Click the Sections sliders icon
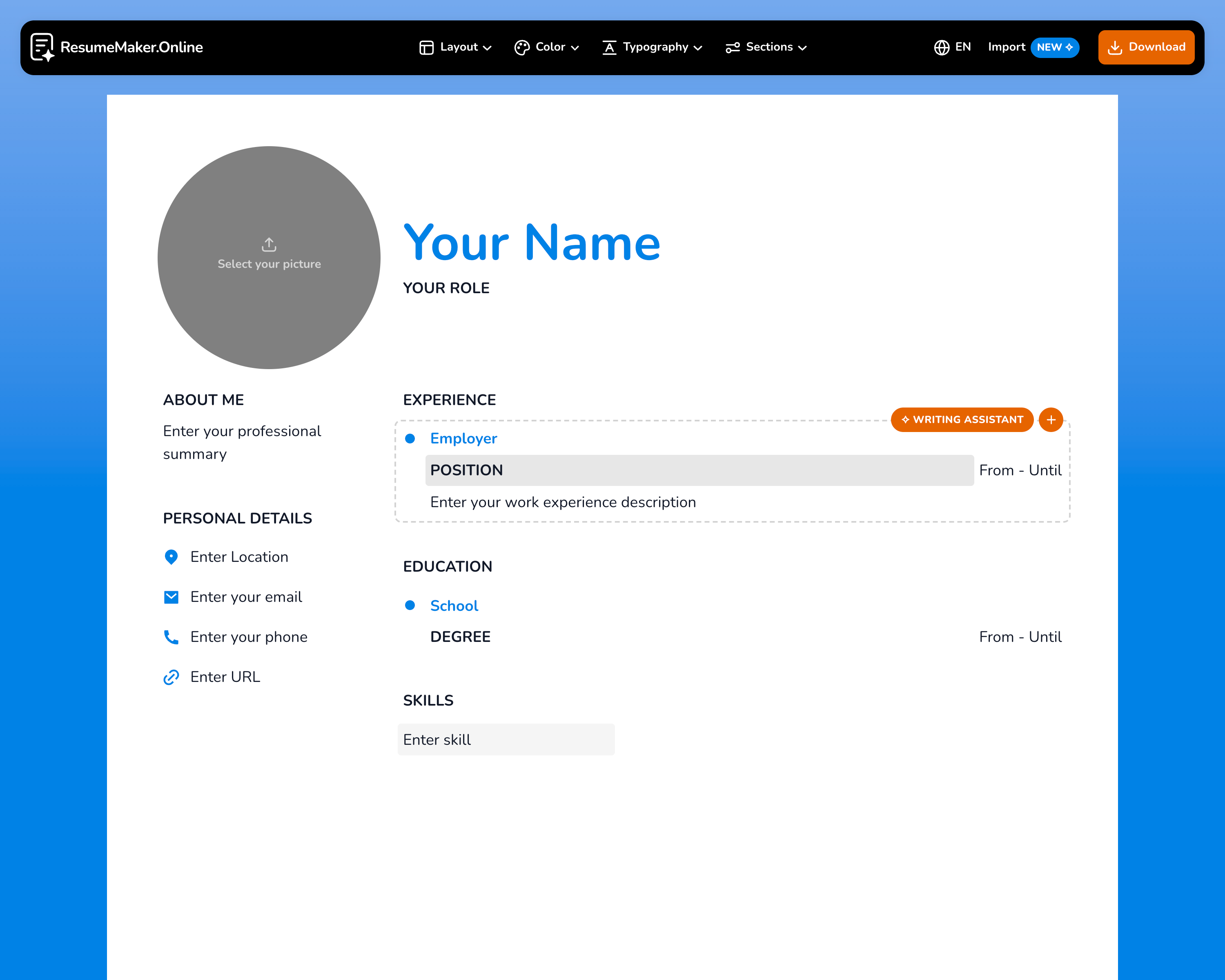1225x980 pixels. [x=733, y=48]
